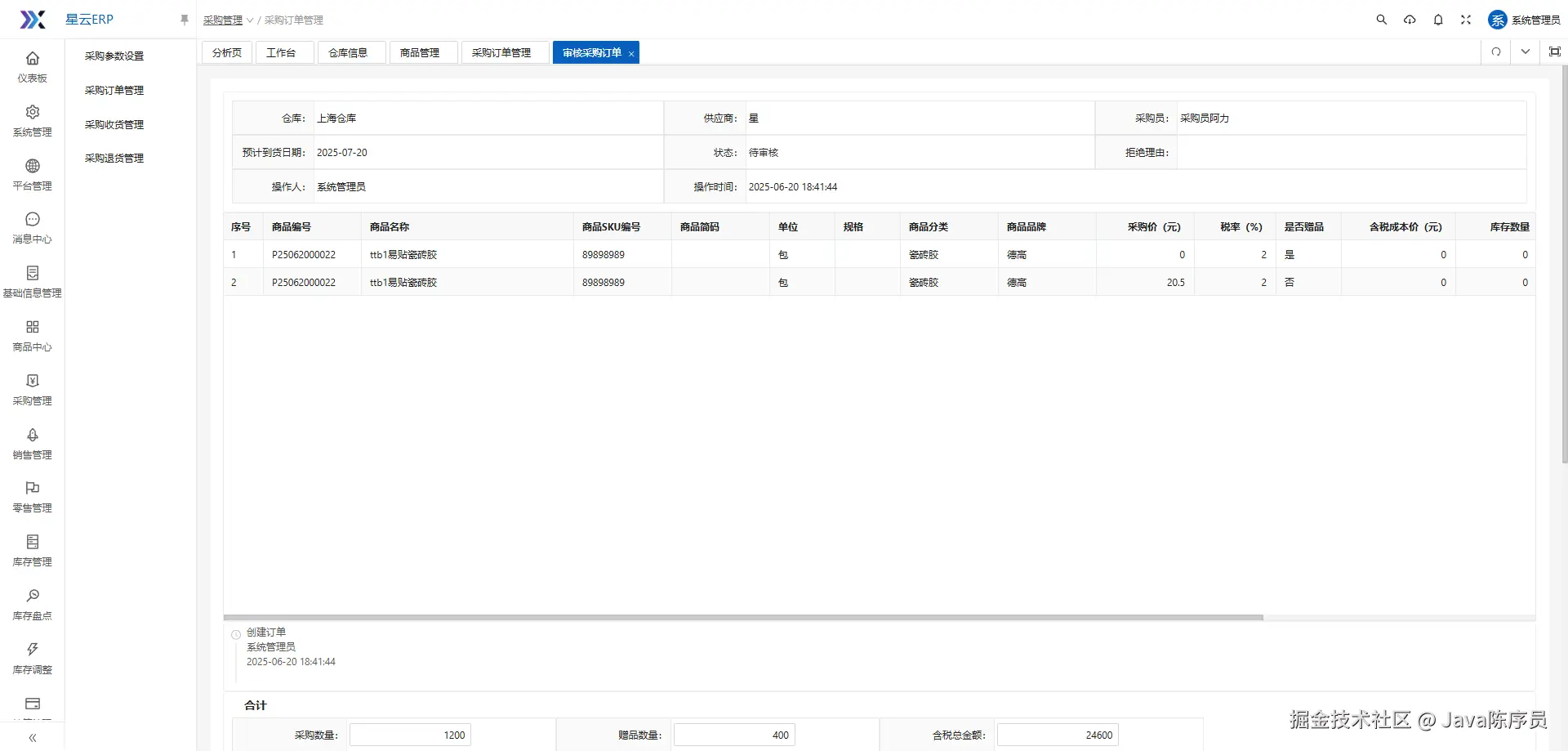This screenshot has height=751, width=1568.
Task: Open 系统管理 gear icon in sidebar
Action: click(x=33, y=112)
